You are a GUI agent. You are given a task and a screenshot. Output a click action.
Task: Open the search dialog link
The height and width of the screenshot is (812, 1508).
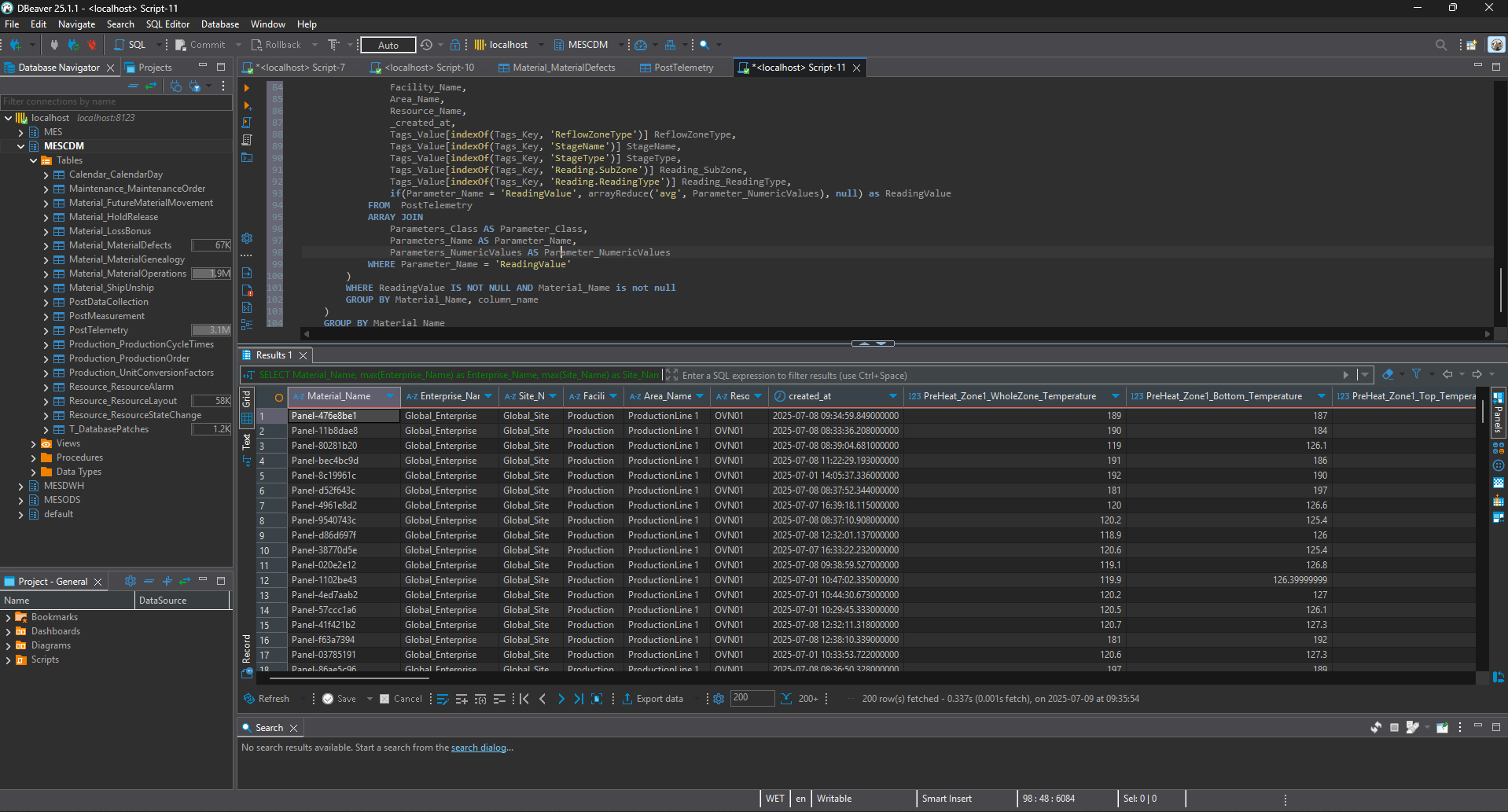coord(479,748)
